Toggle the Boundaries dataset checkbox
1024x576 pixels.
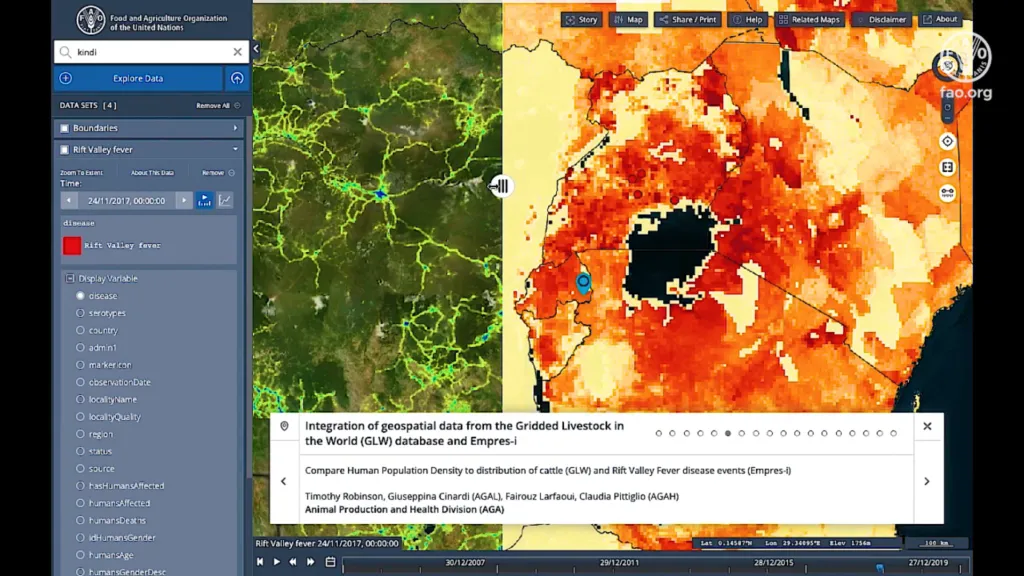coord(65,128)
